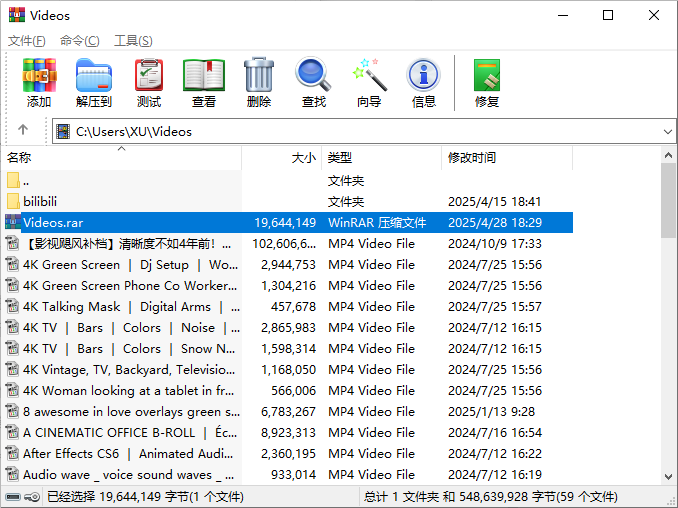Click the scrollbar down arrow
The image size is (678, 508).
(668, 476)
